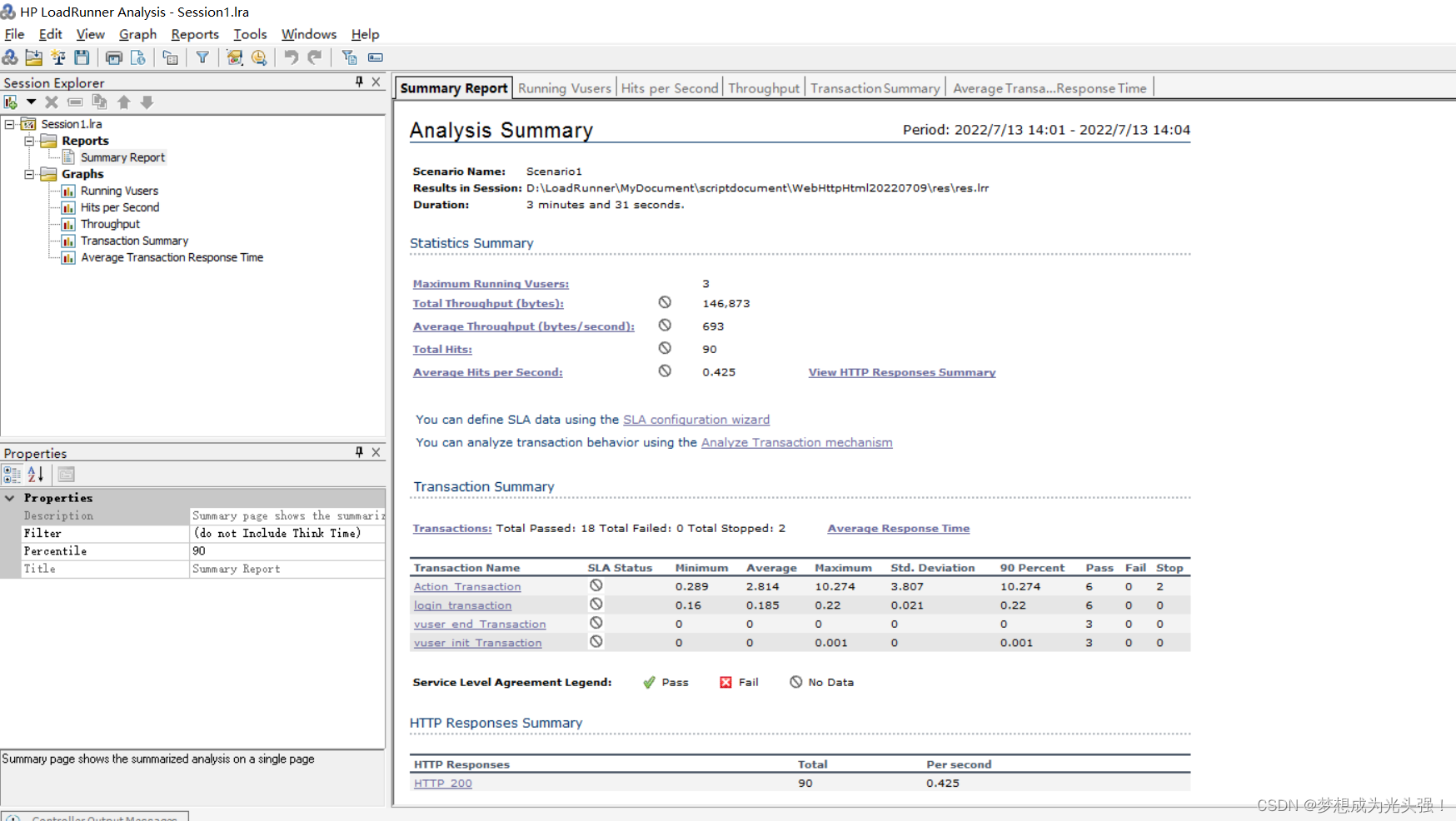
Task: Switch to the Running Vusers tab
Action: point(564,88)
